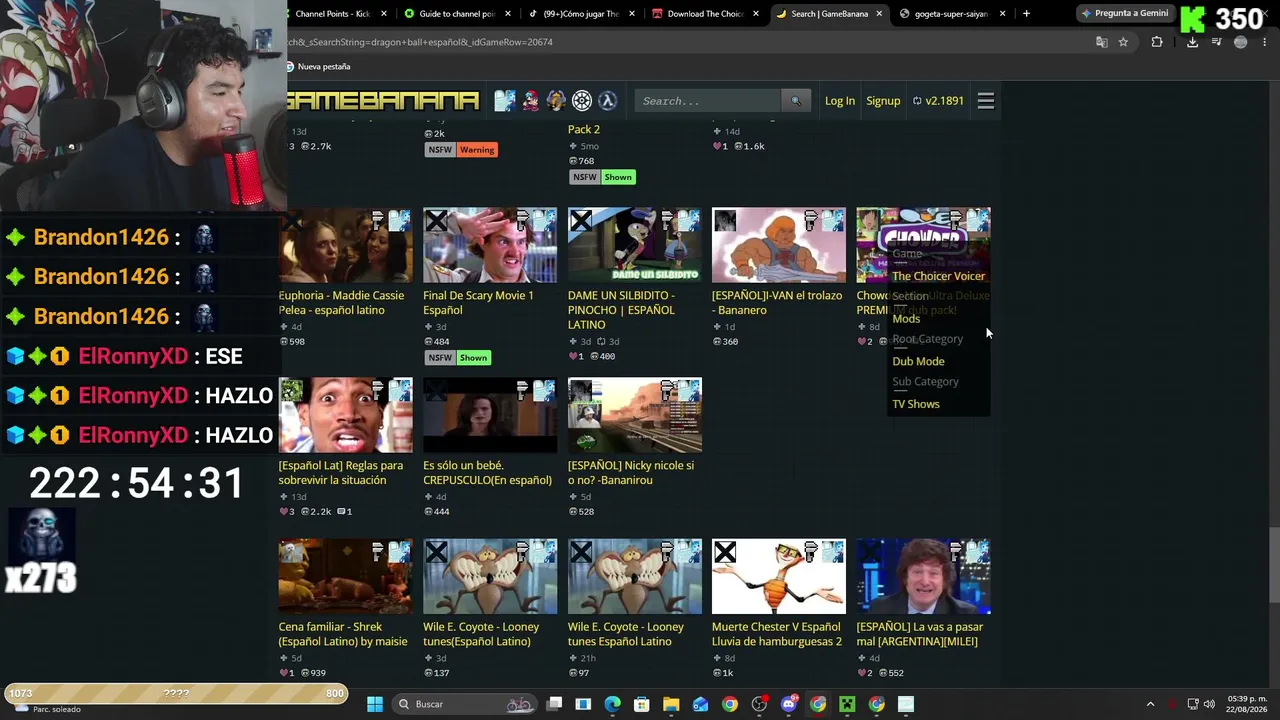Viewport: 1280px width, 720px height.
Task: Open the GameBanana hamburger menu
Action: pos(986,101)
